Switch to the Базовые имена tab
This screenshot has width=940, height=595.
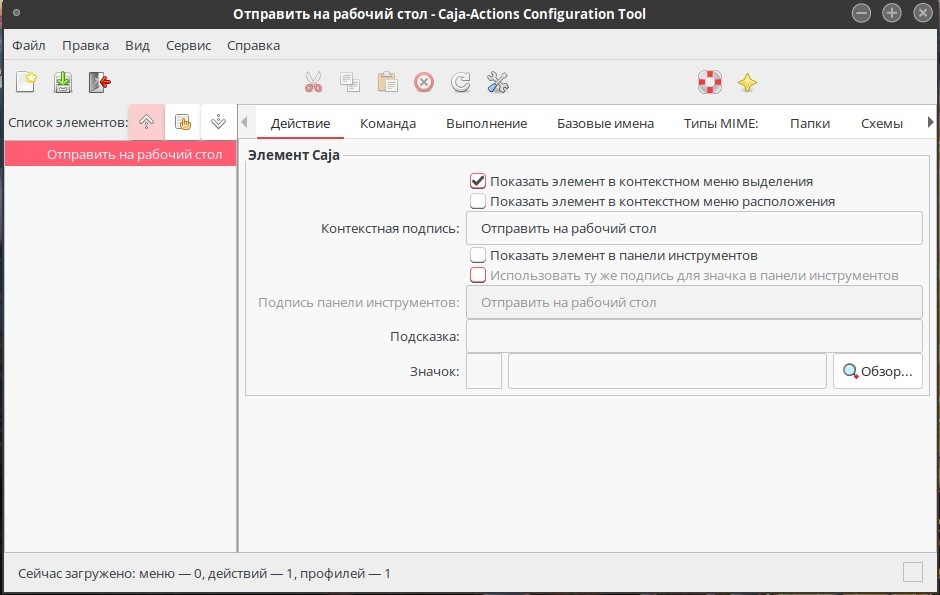coord(605,123)
